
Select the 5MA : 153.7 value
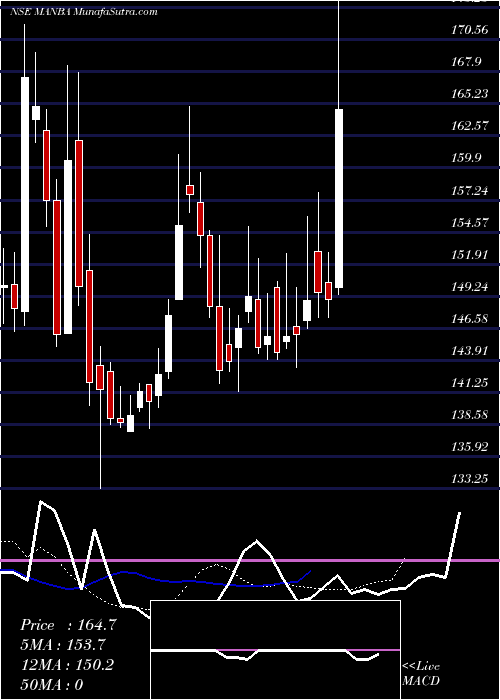click(63, 645)
